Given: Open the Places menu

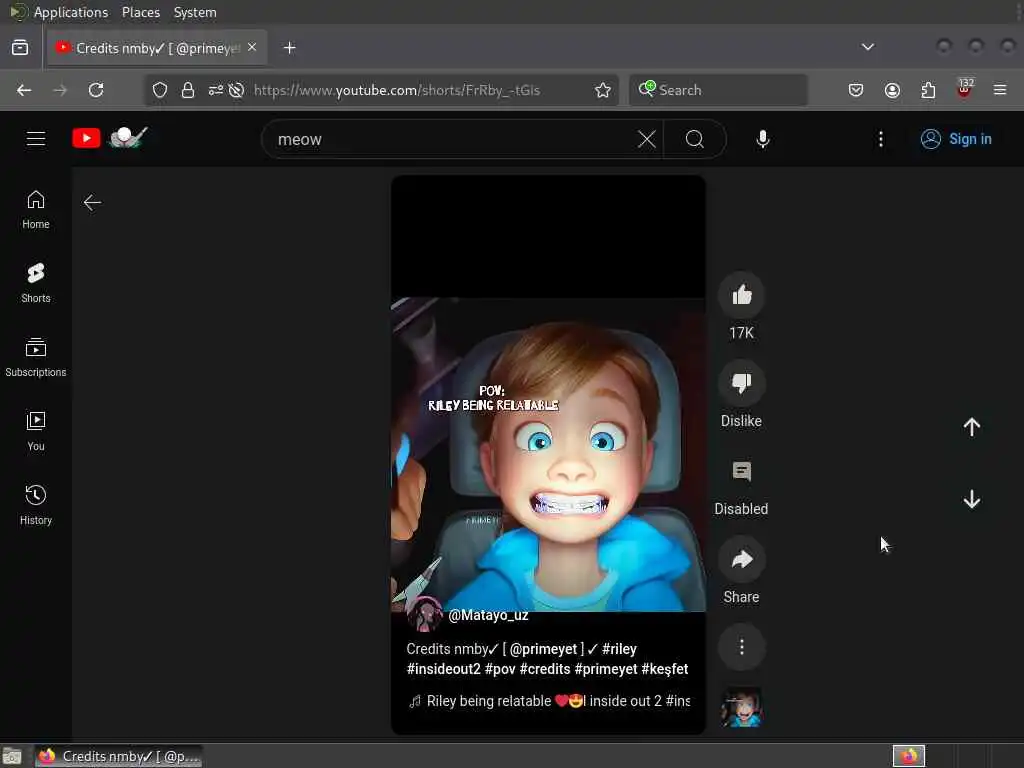Looking at the screenshot, I should [140, 12].
